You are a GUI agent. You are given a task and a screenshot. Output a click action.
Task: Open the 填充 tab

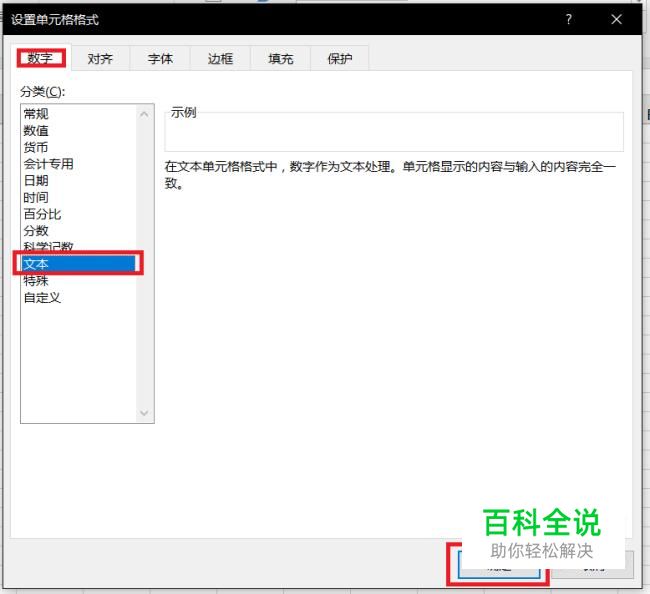(280, 59)
